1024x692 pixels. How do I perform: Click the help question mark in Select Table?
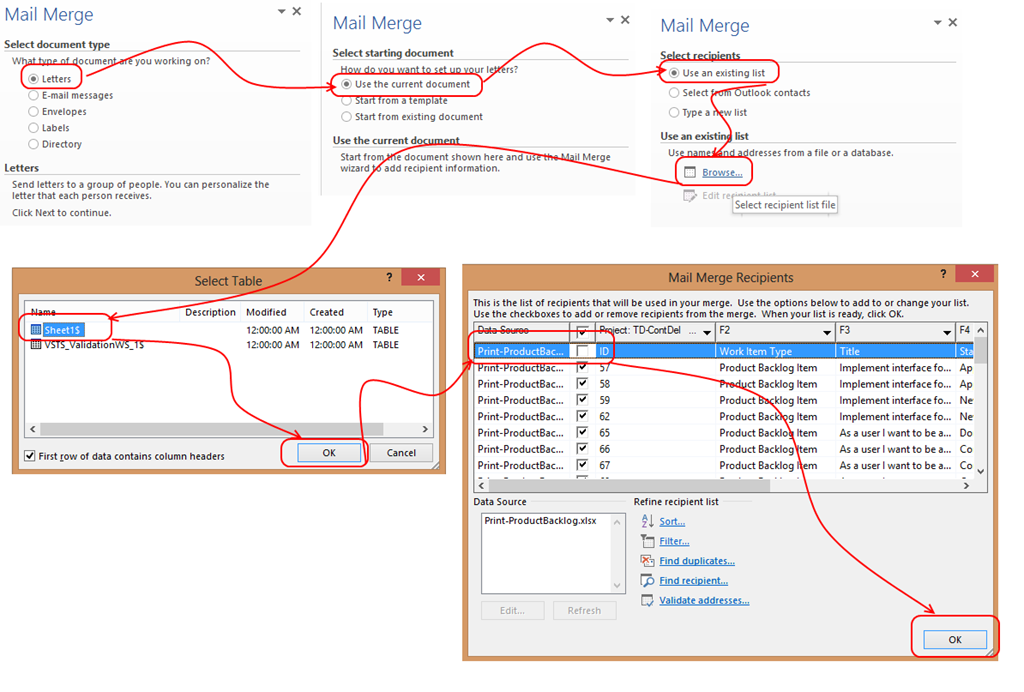[x=390, y=277]
